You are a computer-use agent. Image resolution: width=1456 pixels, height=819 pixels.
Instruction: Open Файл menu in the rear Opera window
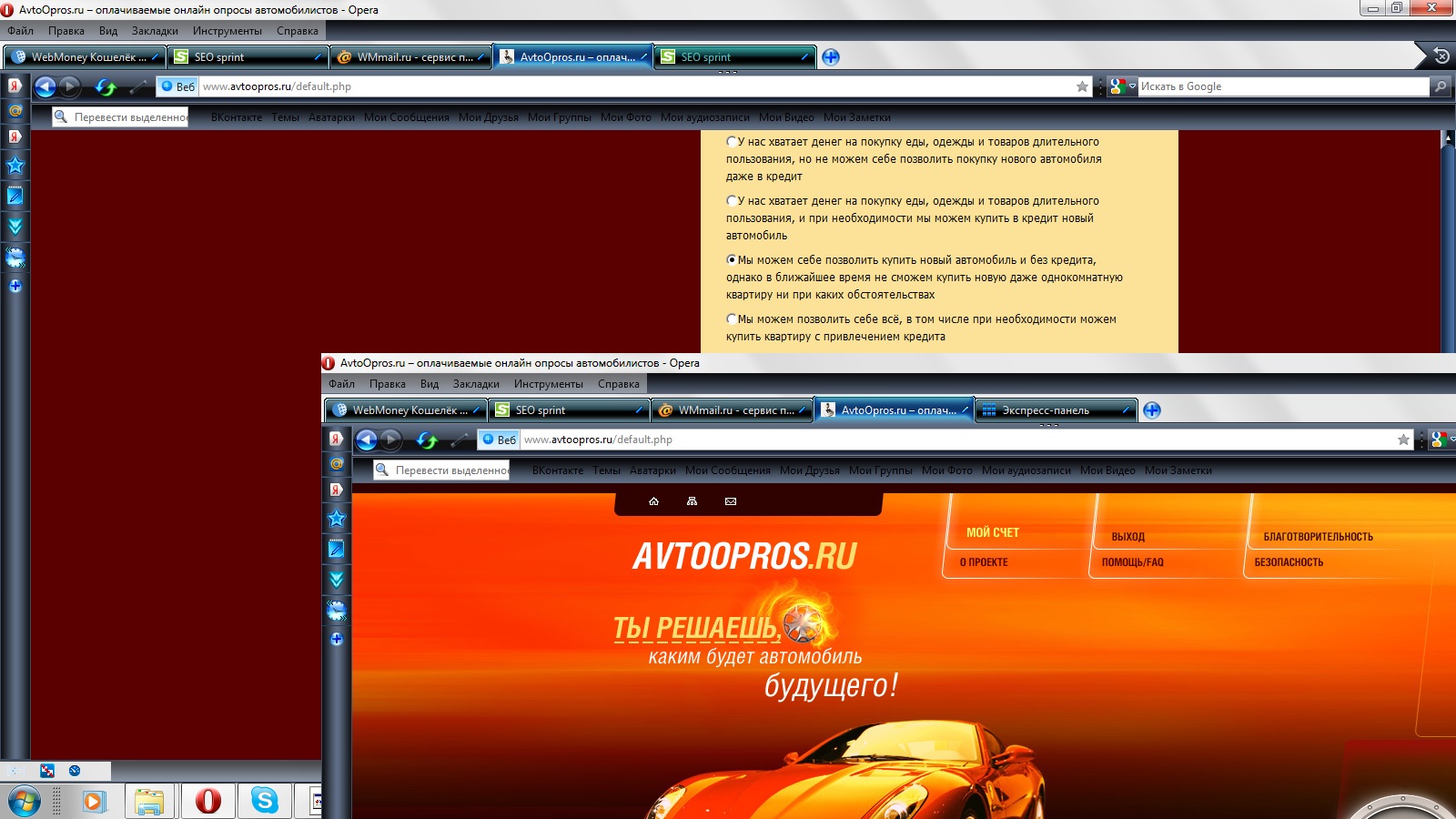coord(20,31)
